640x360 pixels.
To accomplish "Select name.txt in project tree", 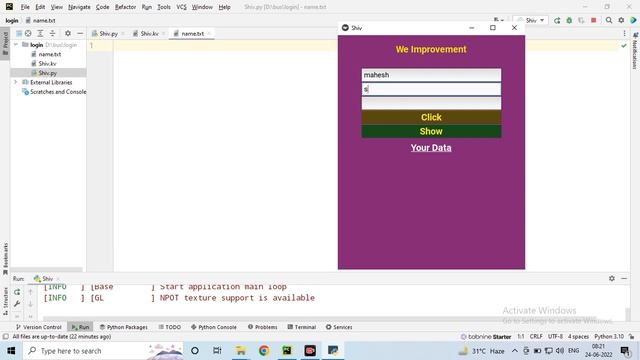I will [x=50, y=54].
